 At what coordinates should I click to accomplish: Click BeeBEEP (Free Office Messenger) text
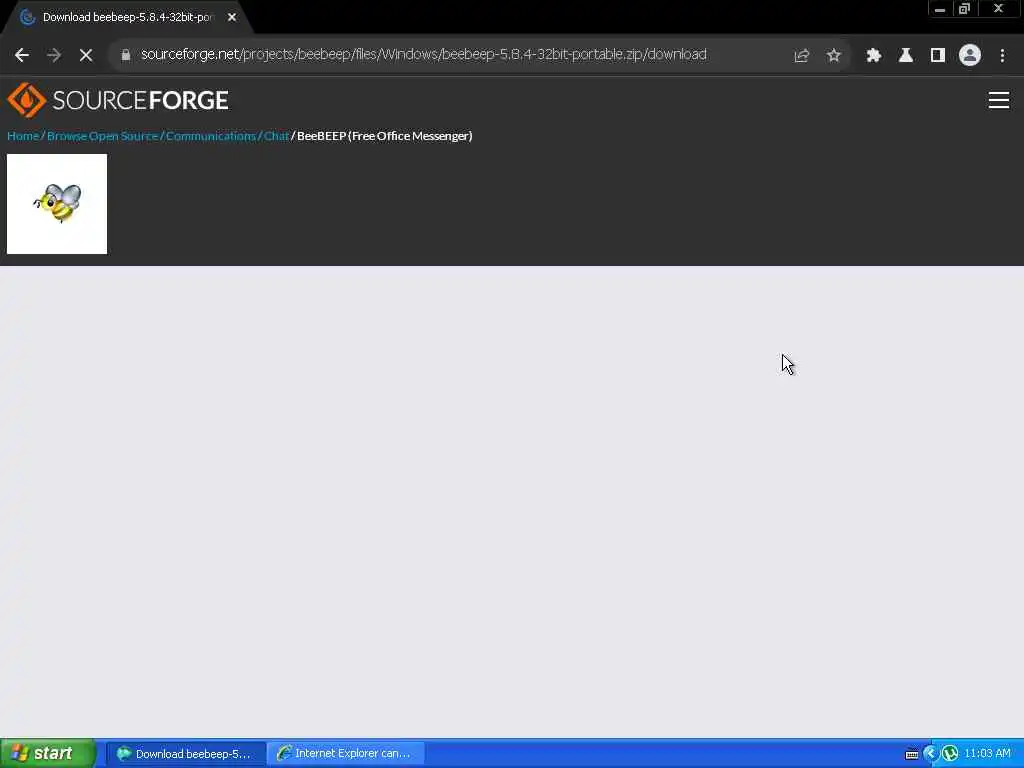click(x=384, y=136)
